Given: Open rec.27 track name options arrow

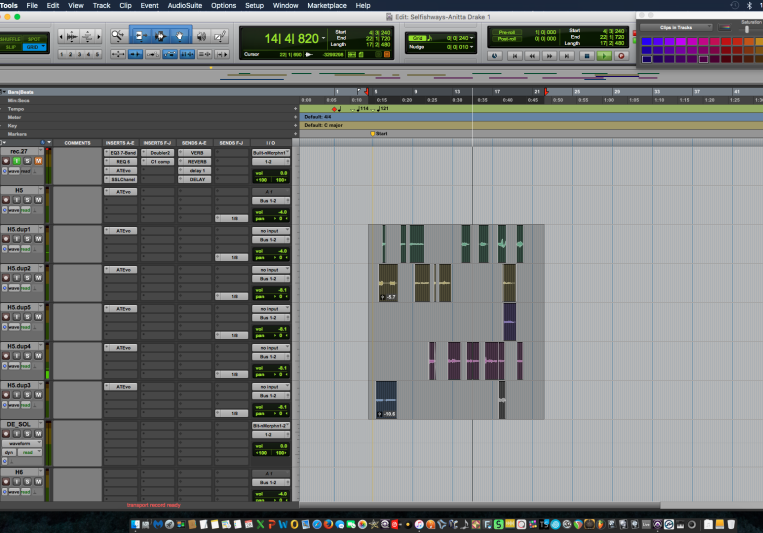Looking at the screenshot, I should pos(41,151).
